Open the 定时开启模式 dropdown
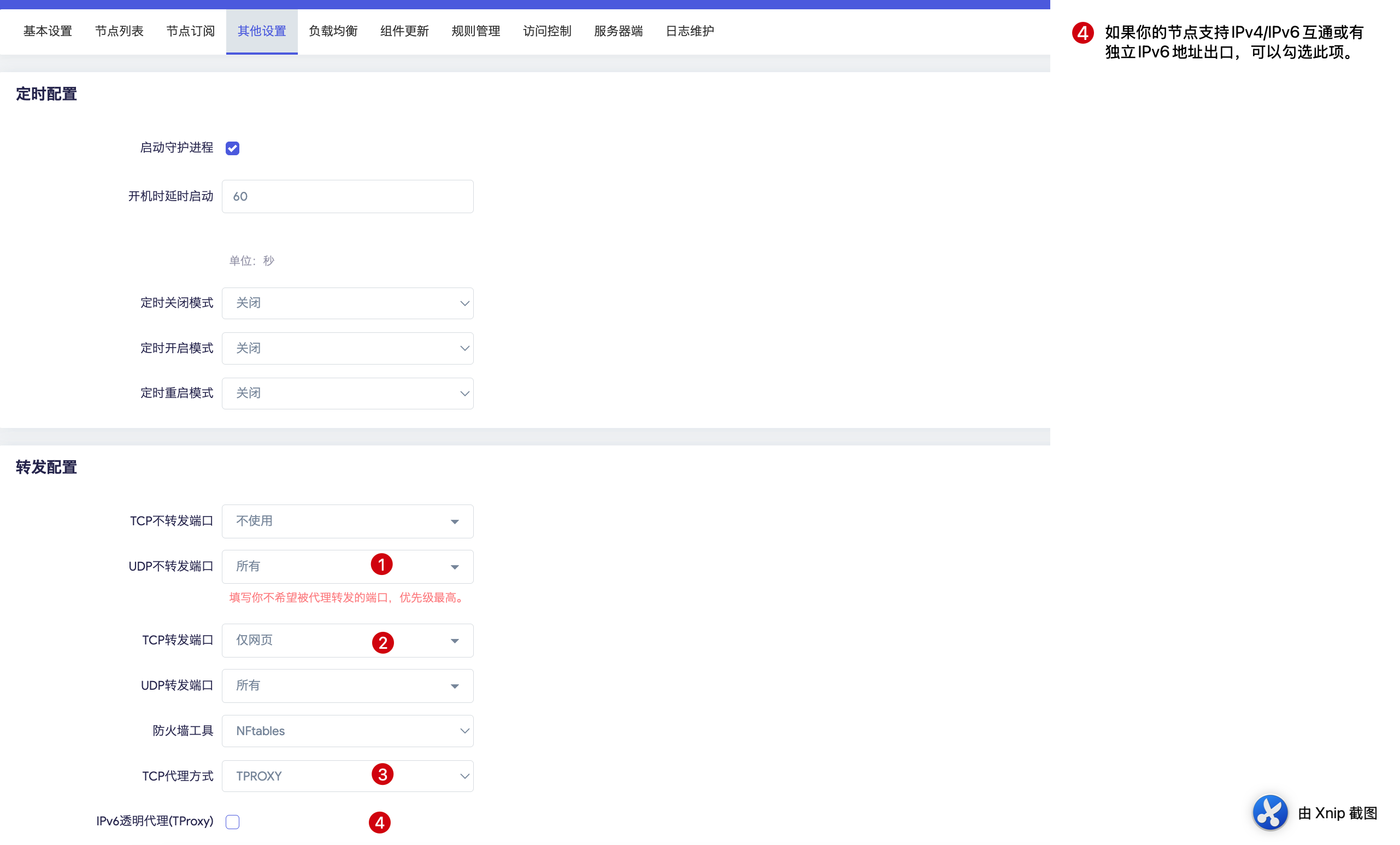1400x845 pixels. [347, 348]
